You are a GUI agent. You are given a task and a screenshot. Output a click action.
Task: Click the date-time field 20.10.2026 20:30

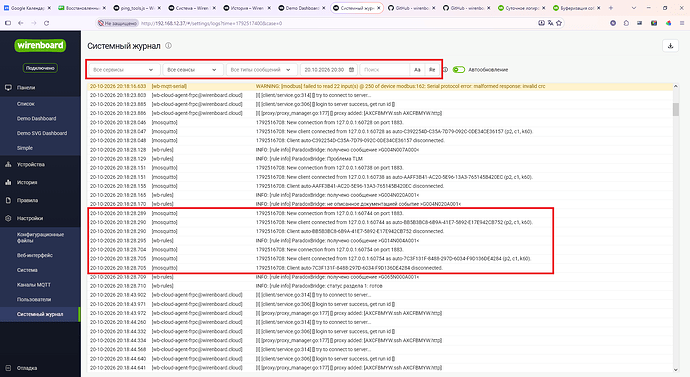[x=329, y=70]
